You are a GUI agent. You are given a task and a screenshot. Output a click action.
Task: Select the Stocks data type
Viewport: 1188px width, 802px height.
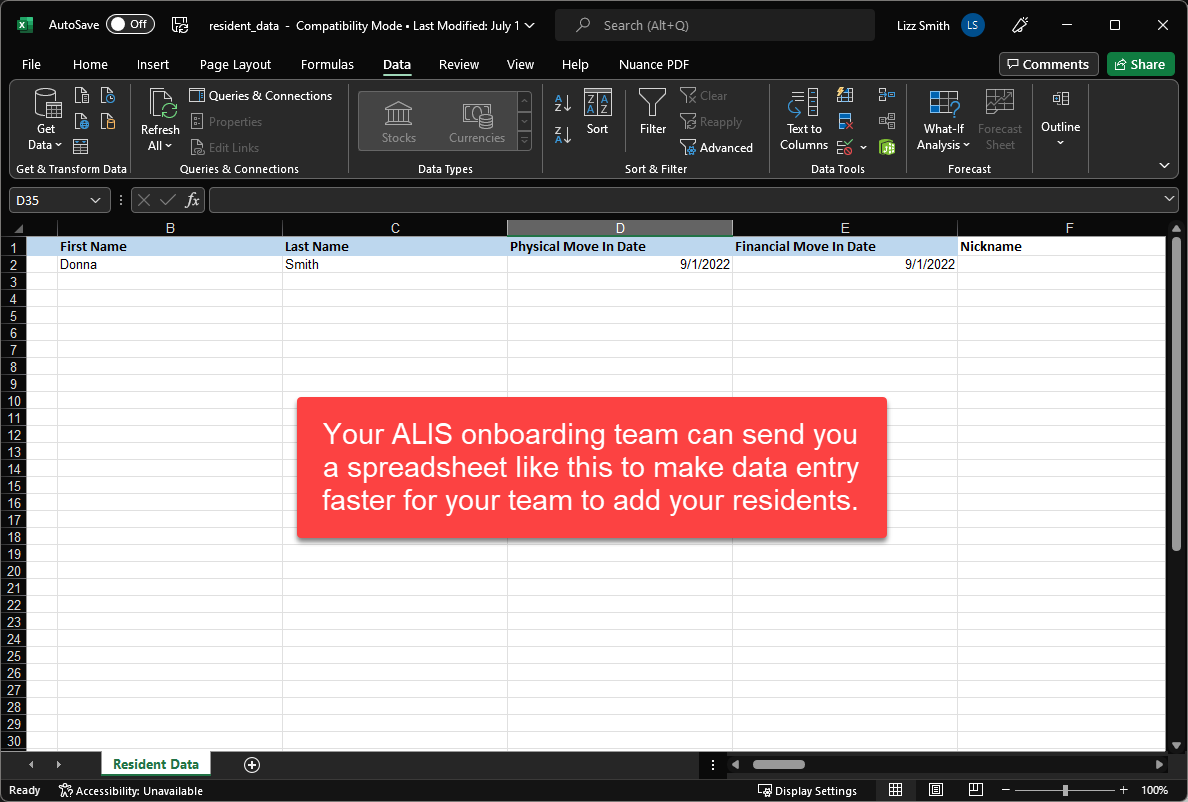[399, 122]
